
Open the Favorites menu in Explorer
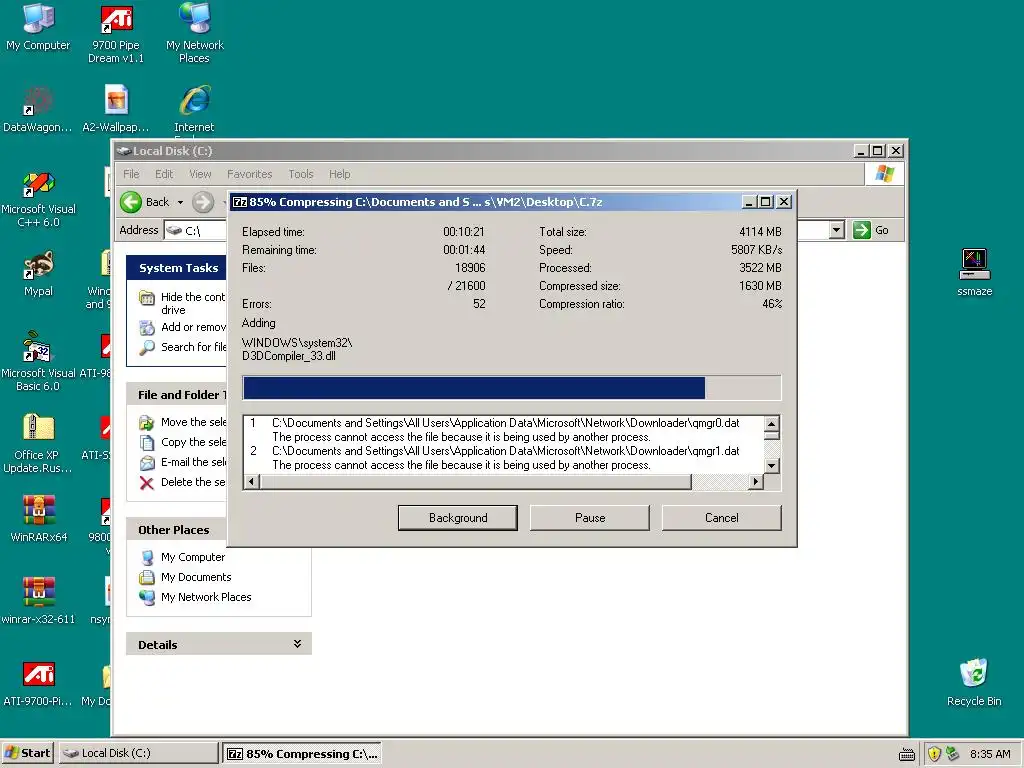[249, 174]
